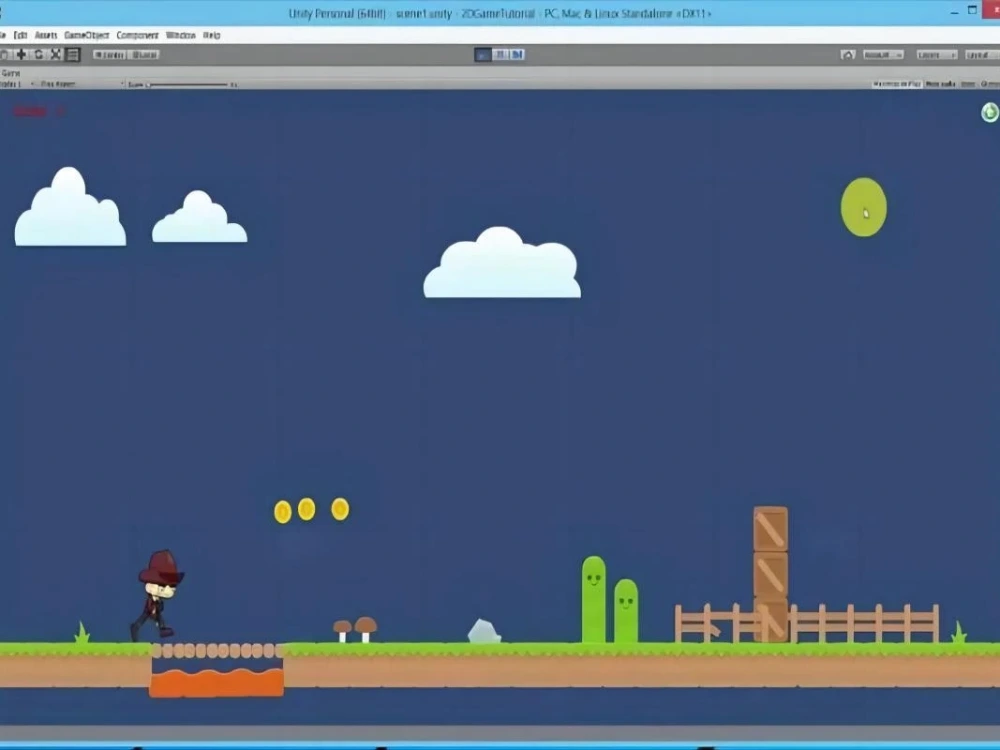Select the Scale tool

(55, 54)
